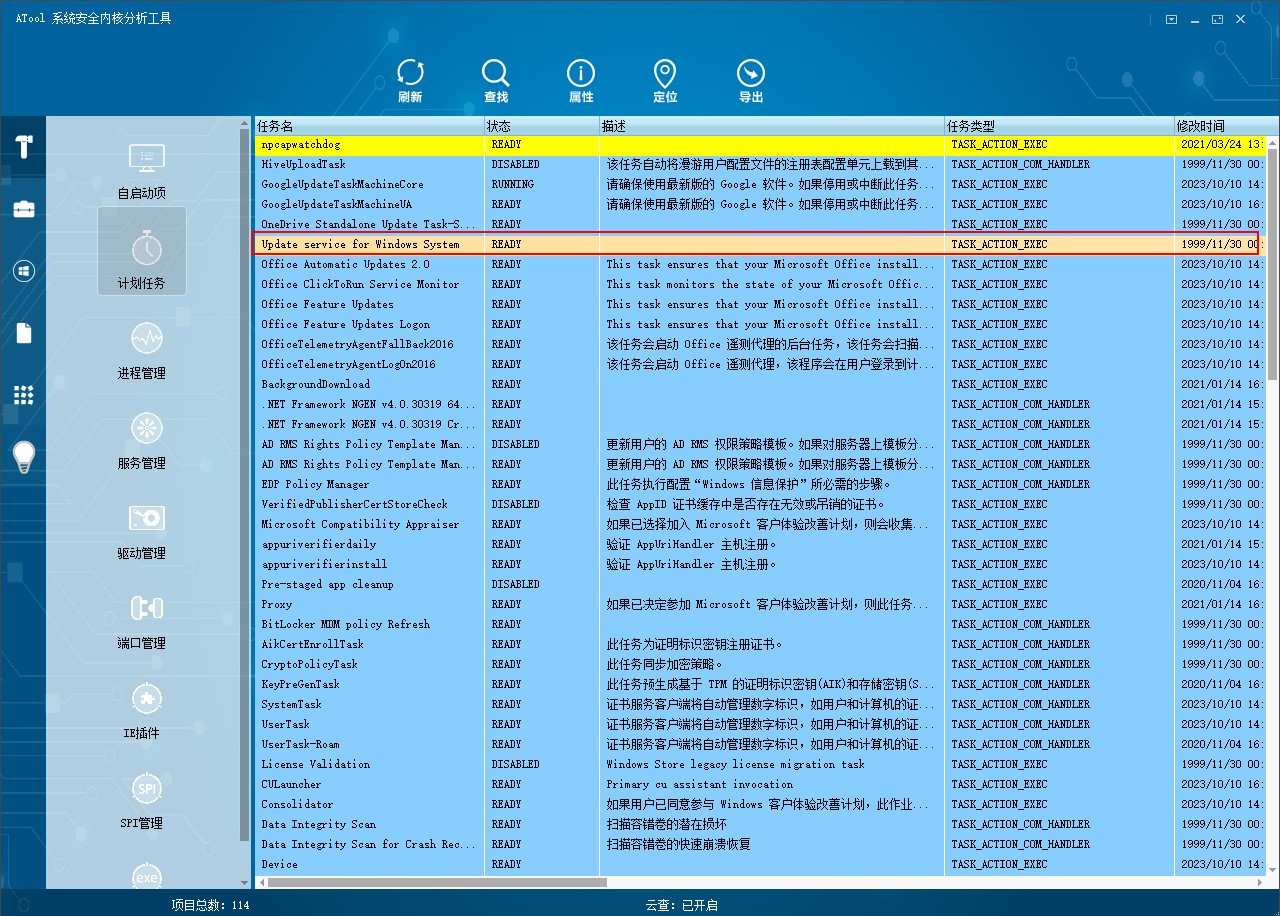Image resolution: width=1280 pixels, height=916 pixels.
Task: Open 端口管理 port management
Action: (142, 620)
